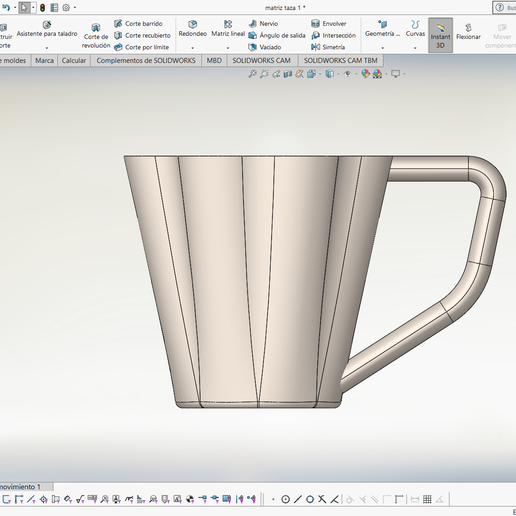Open the Apply Scene color sphere icon

coord(377,74)
